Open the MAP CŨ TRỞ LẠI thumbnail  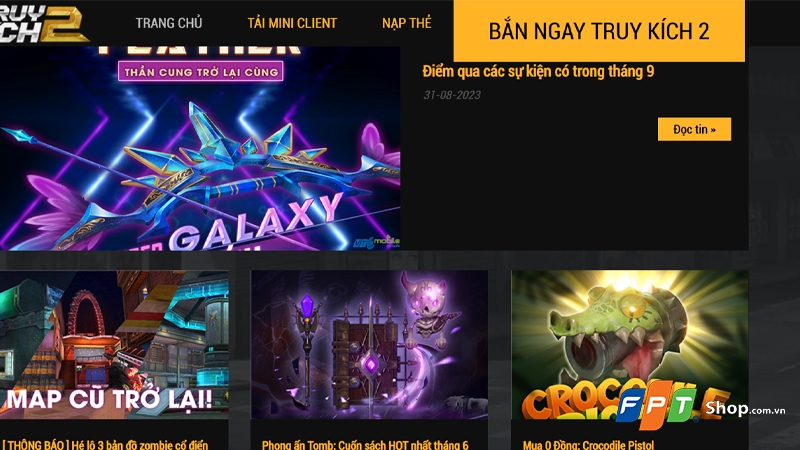pyautogui.click(x=114, y=344)
